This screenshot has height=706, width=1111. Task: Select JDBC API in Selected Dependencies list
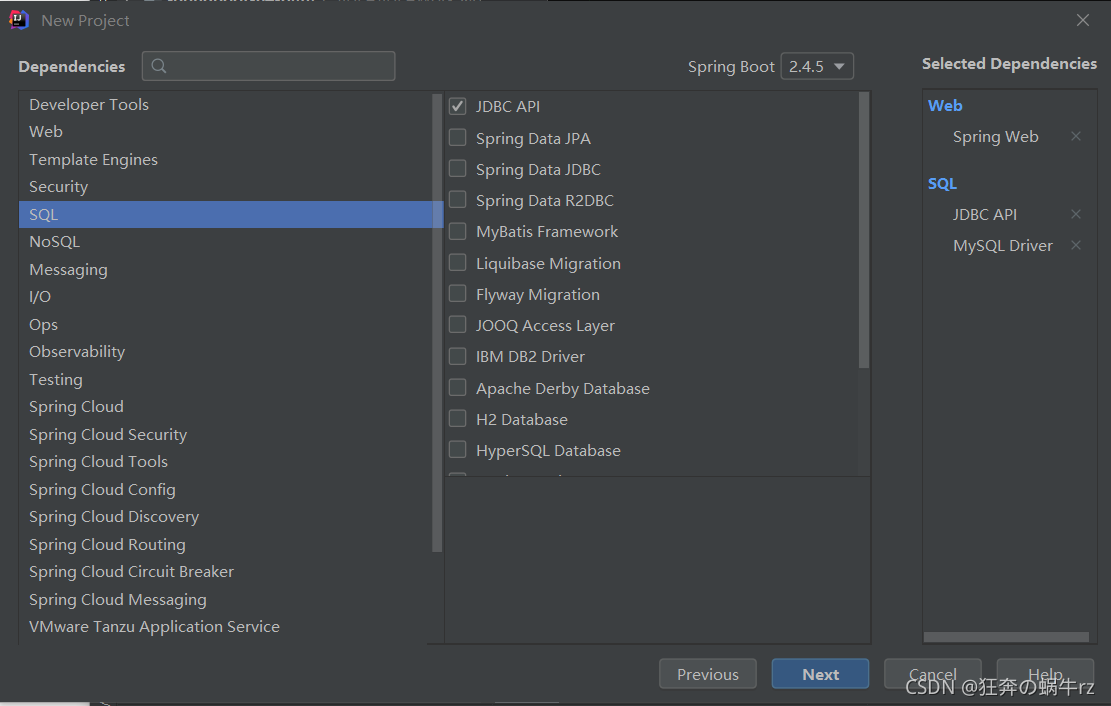tap(984, 214)
